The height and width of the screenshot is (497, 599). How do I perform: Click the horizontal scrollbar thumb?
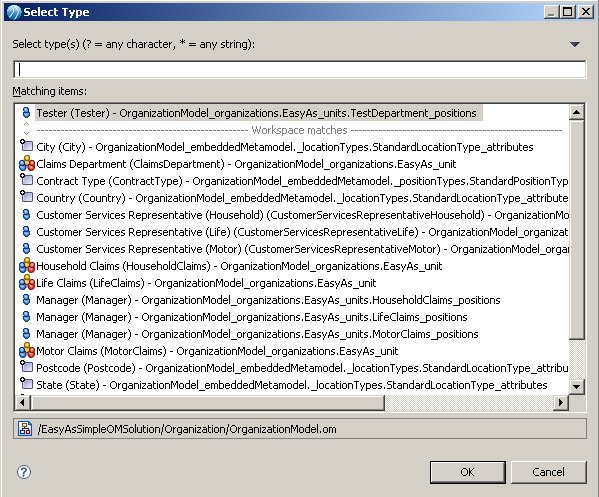[207, 402]
